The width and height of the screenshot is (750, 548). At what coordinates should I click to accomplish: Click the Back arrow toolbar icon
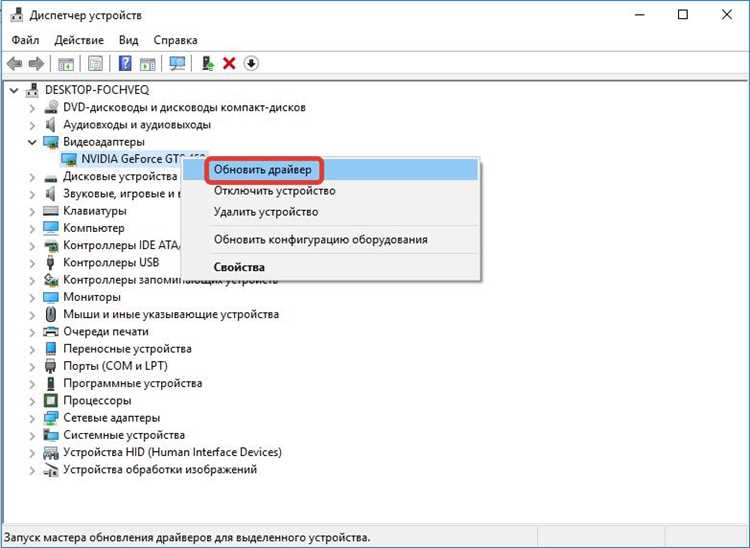click(15, 63)
